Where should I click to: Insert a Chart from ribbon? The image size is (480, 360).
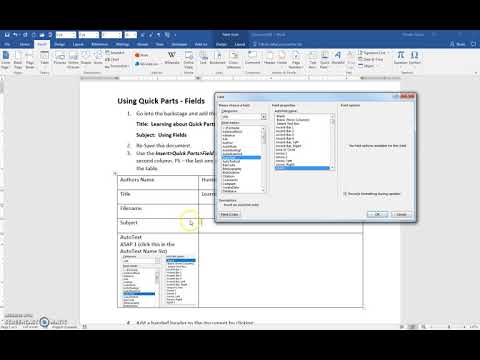112,59
